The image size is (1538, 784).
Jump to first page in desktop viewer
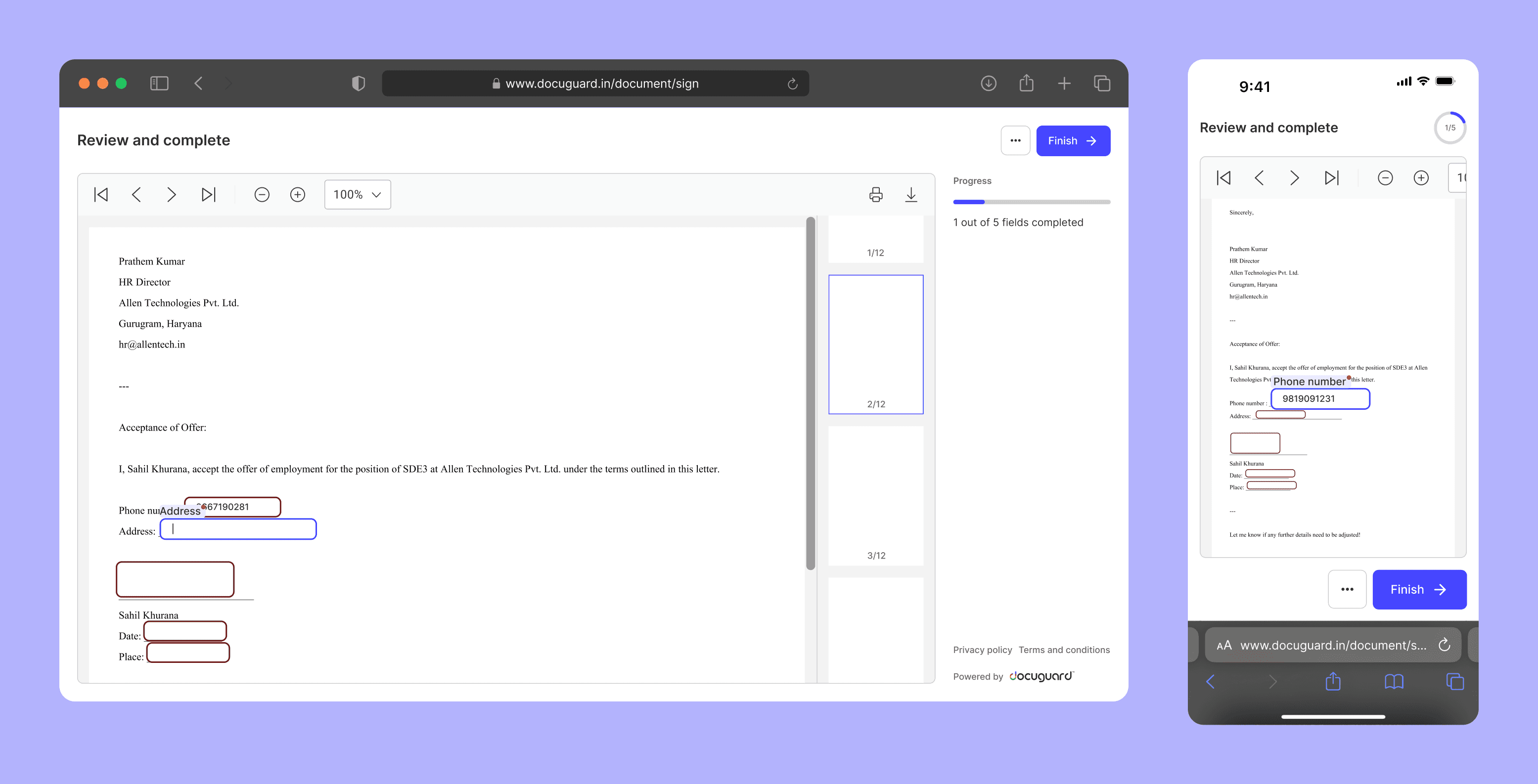coord(101,194)
